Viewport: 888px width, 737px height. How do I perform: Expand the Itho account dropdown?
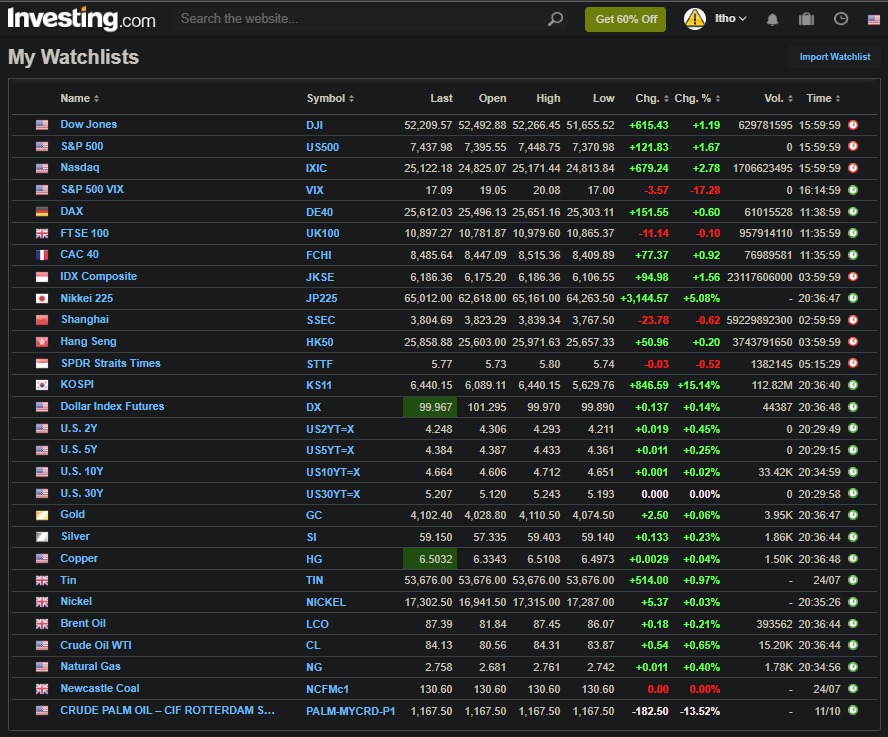tap(731, 19)
